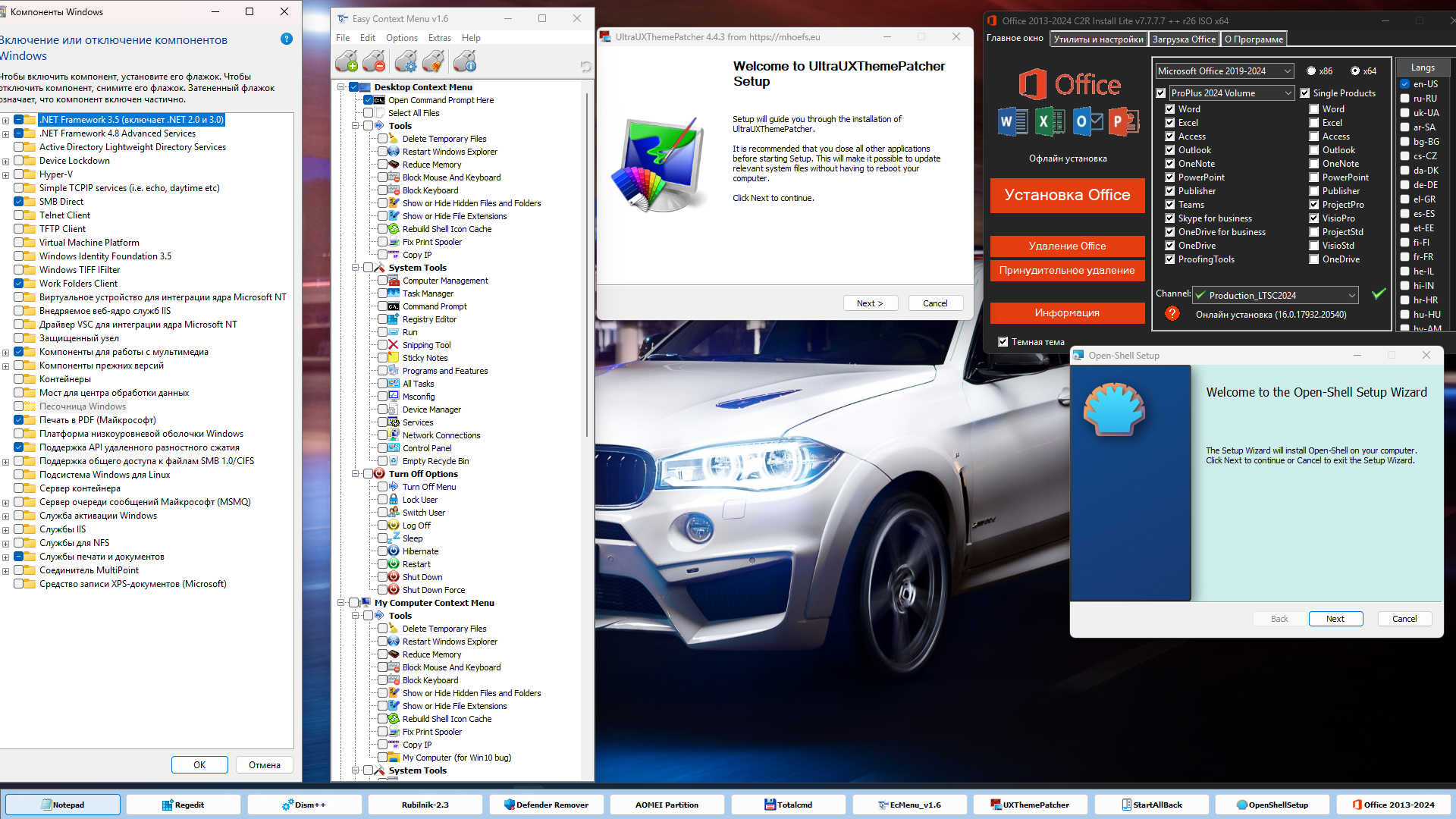Open the Microsoft Office 2019-2024 version dropdown
Screen dimensions: 1456x819
click(x=1225, y=71)
